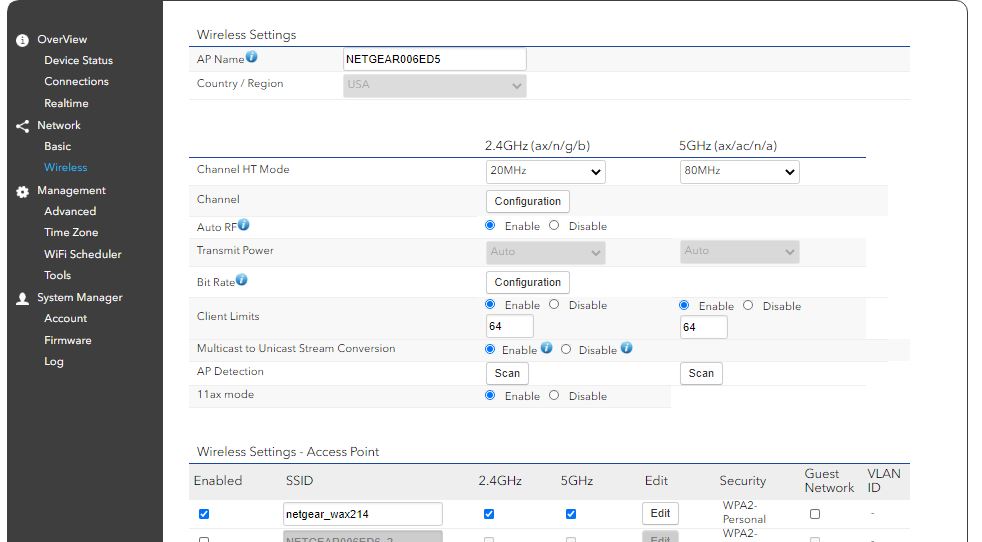
Task: Open info tooltip next to Bit Rate
Action: point(242,279)
